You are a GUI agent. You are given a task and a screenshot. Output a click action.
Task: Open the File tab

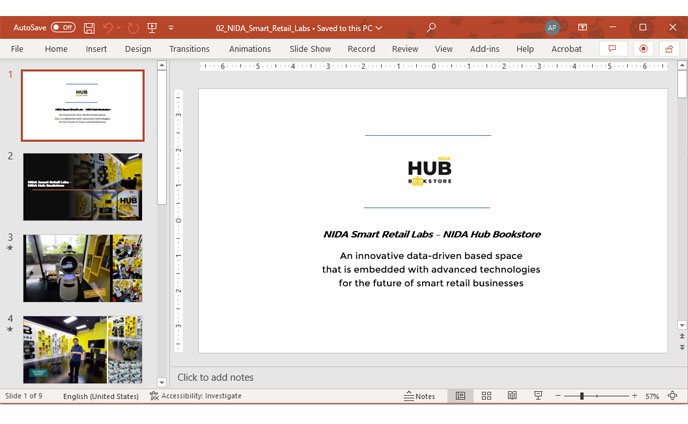click(x=17, y=49)
